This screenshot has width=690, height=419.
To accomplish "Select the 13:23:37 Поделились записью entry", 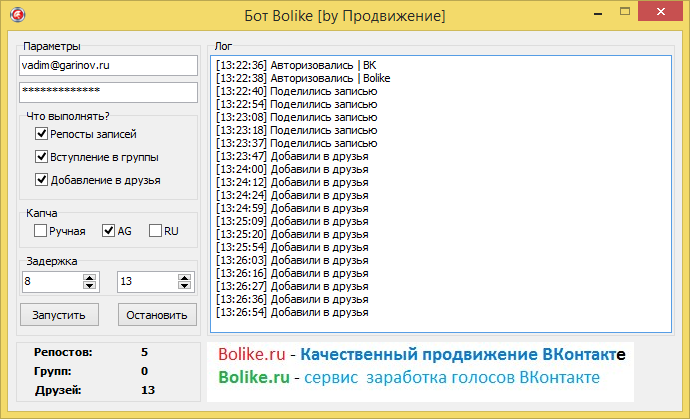I will tap(297, 143).
